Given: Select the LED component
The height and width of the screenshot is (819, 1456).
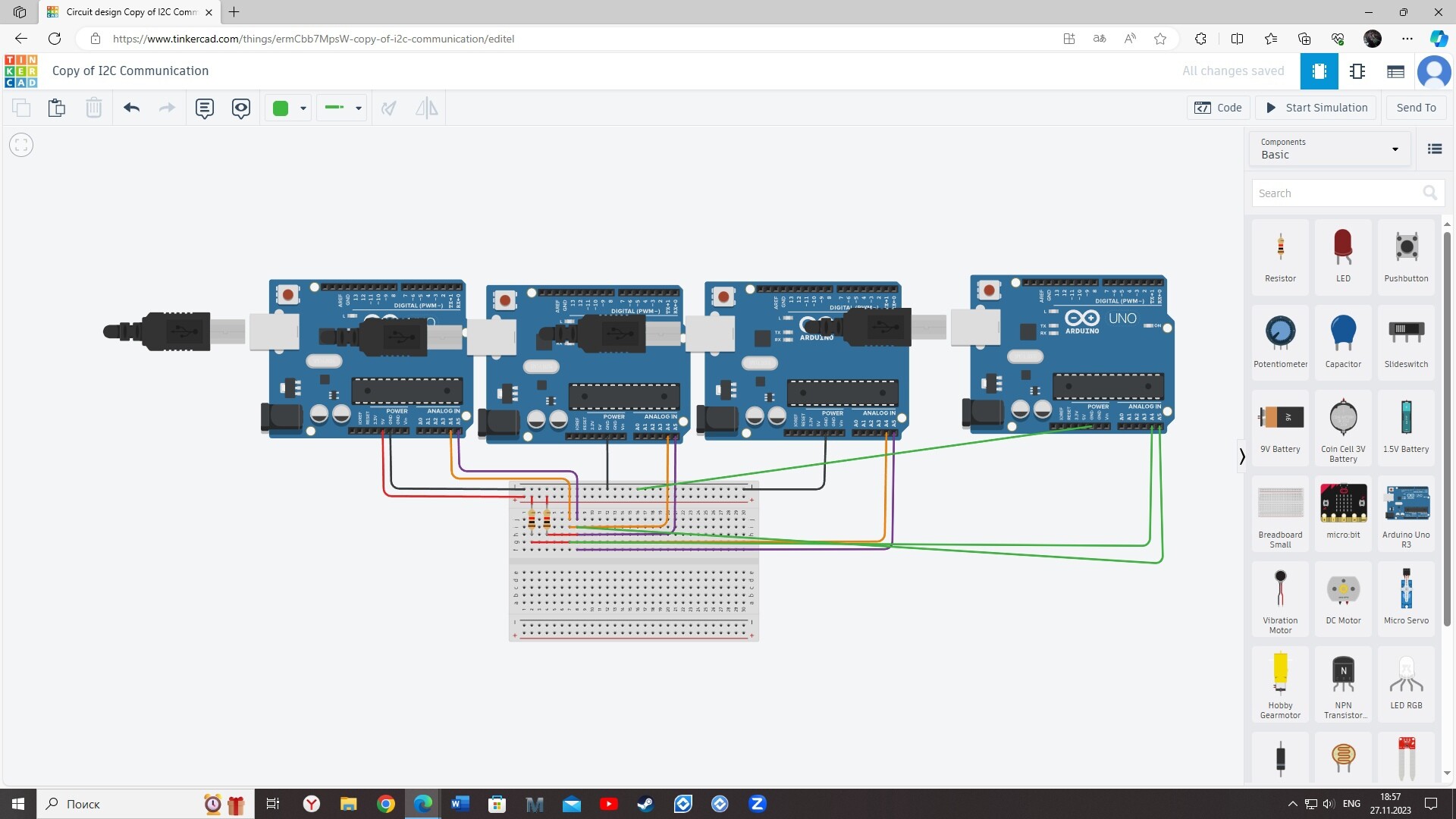Looking at the screenshot, I should point(1343,257).
